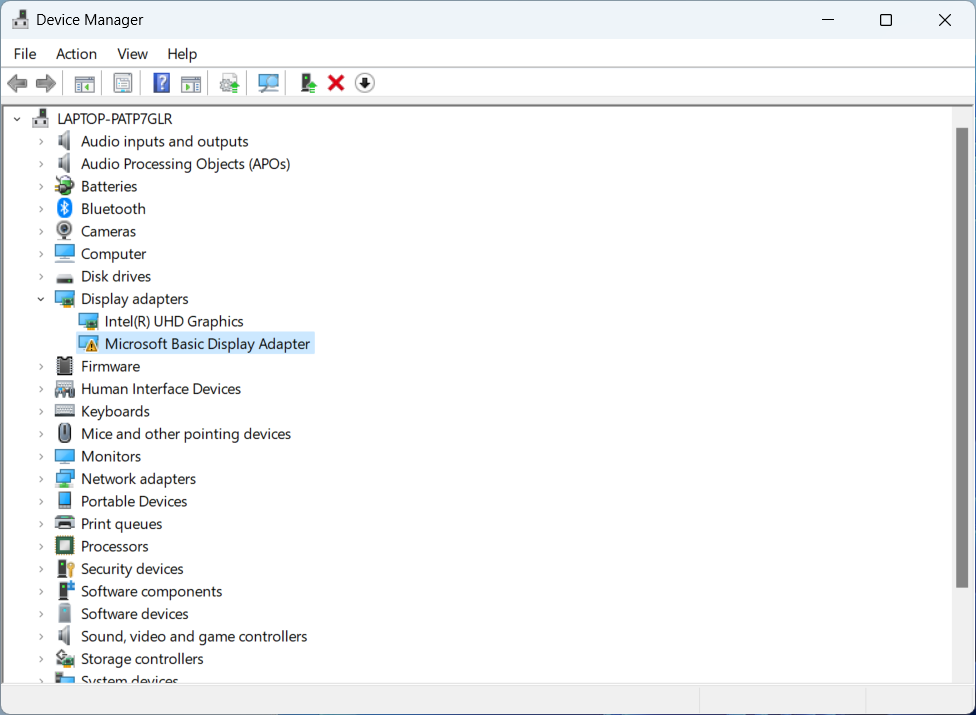This screenshot has height=715, width=976.
Task: Select Sound, video and game controllers
Action: 194,637
